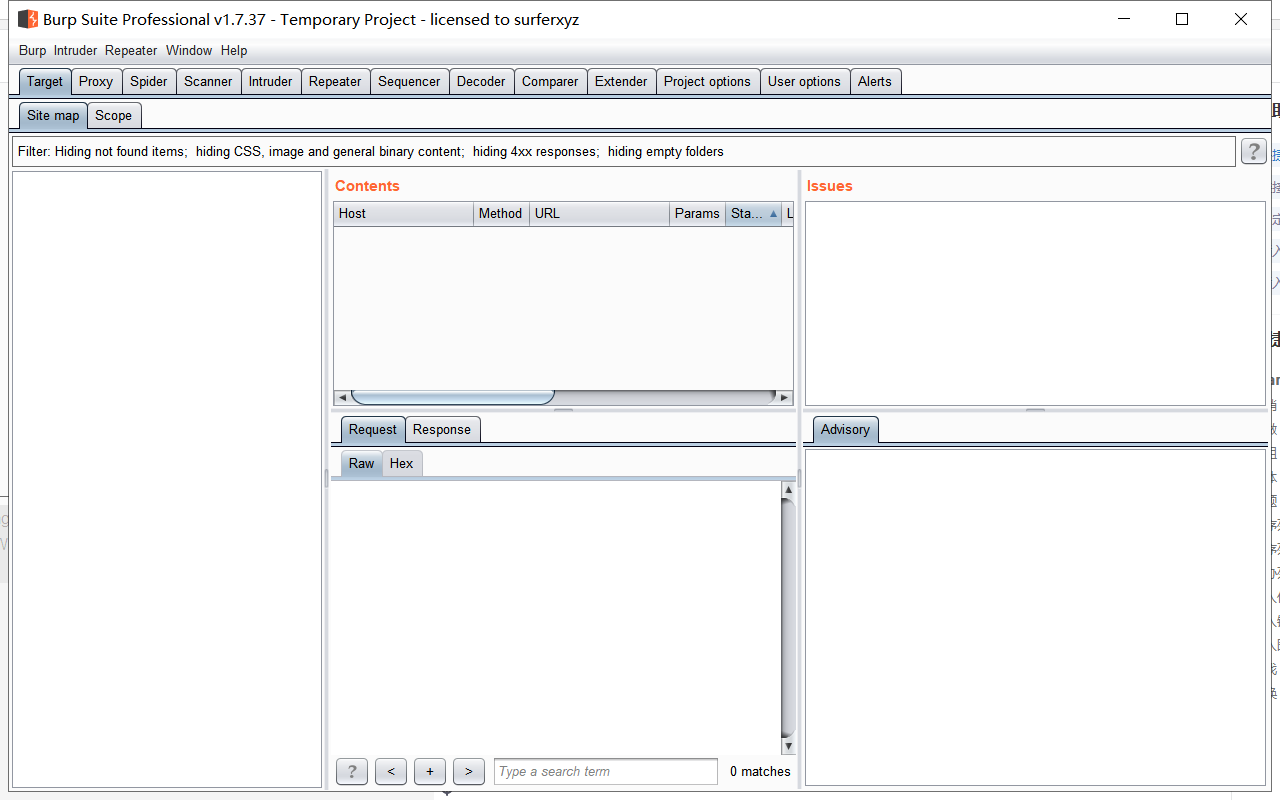Image resolution: width=1280 pixels, height=800 pixels.
Task: Click the Burp Suite logo icon in title bar
Action: click(x=28, y=19)
